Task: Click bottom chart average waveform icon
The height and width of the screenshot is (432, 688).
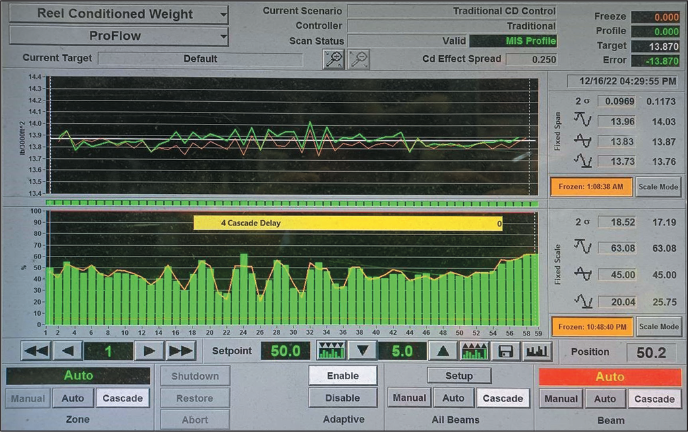Action: (x=583, y=274)
